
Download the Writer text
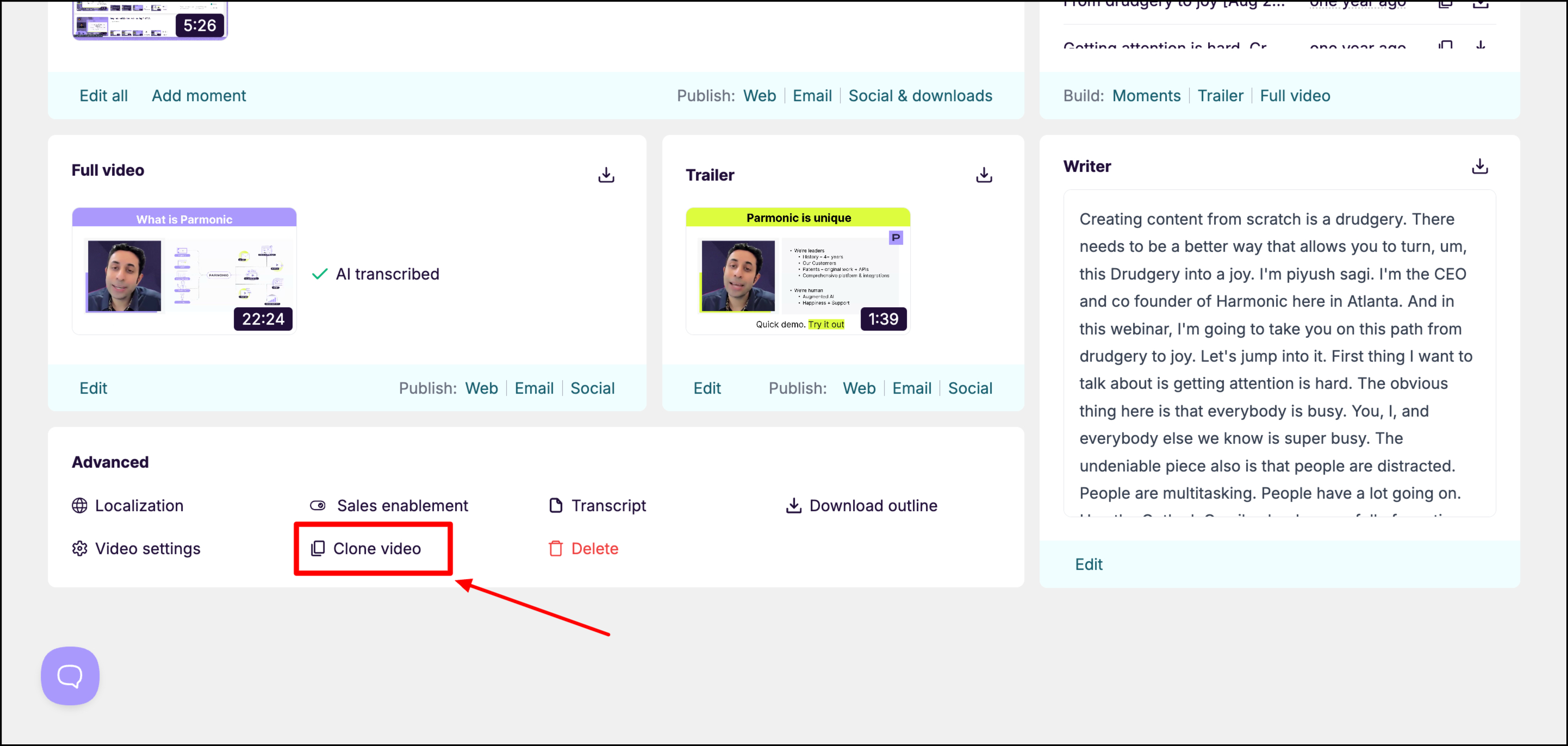click(x=1479, y=167)
